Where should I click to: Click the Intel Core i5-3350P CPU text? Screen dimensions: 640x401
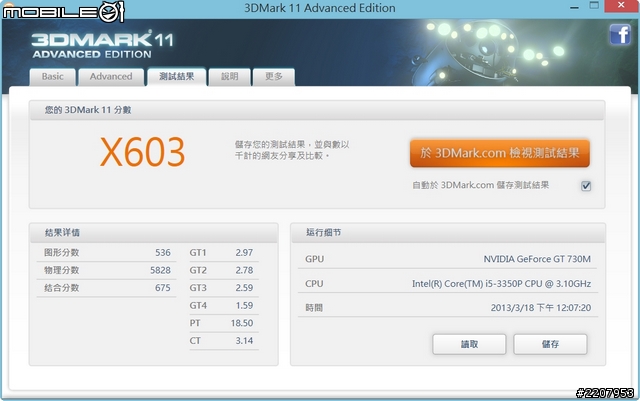[501, 283]
